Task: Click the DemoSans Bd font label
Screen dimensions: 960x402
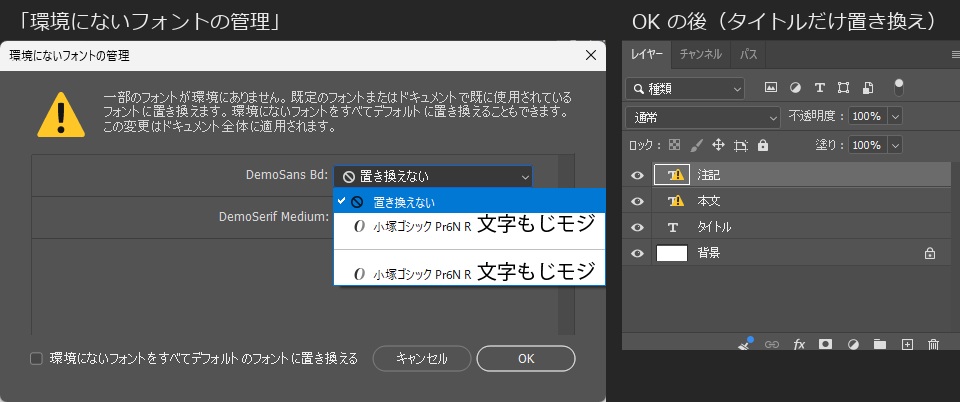Action: [287, 174]
